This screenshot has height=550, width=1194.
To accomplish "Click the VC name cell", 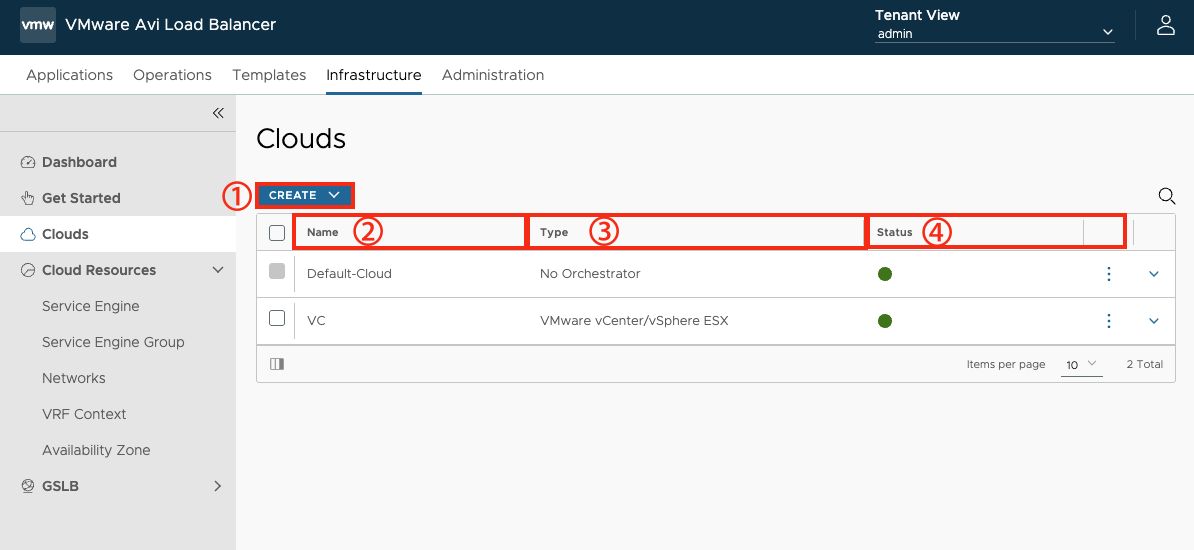I will (x=316, y=321).
